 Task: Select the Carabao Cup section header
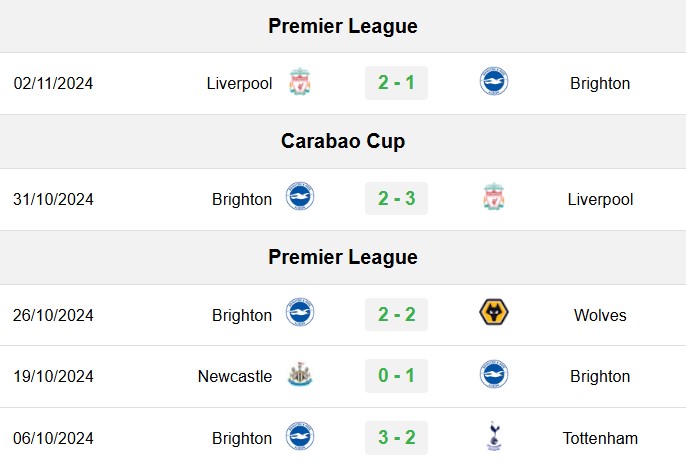pyautogui.click(x=343, y=142)
